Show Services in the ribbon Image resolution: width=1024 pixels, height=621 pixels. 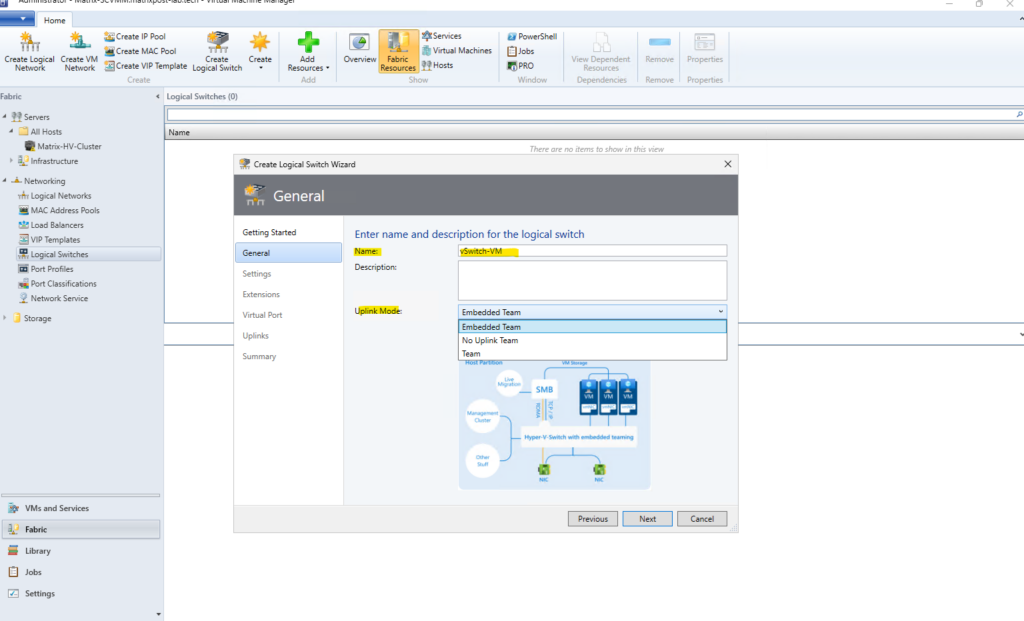[x=441, y=36]
